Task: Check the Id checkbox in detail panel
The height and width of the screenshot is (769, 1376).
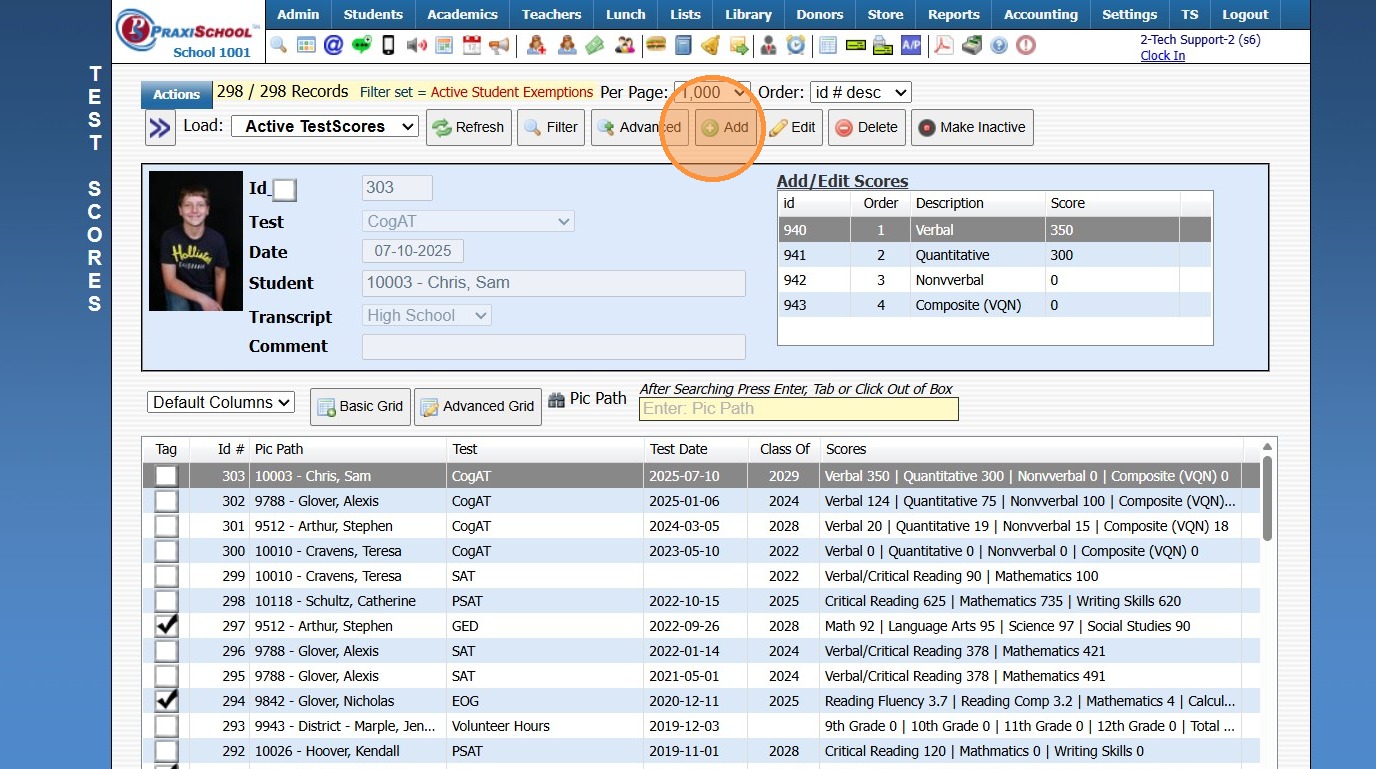Action: [285, 190]
